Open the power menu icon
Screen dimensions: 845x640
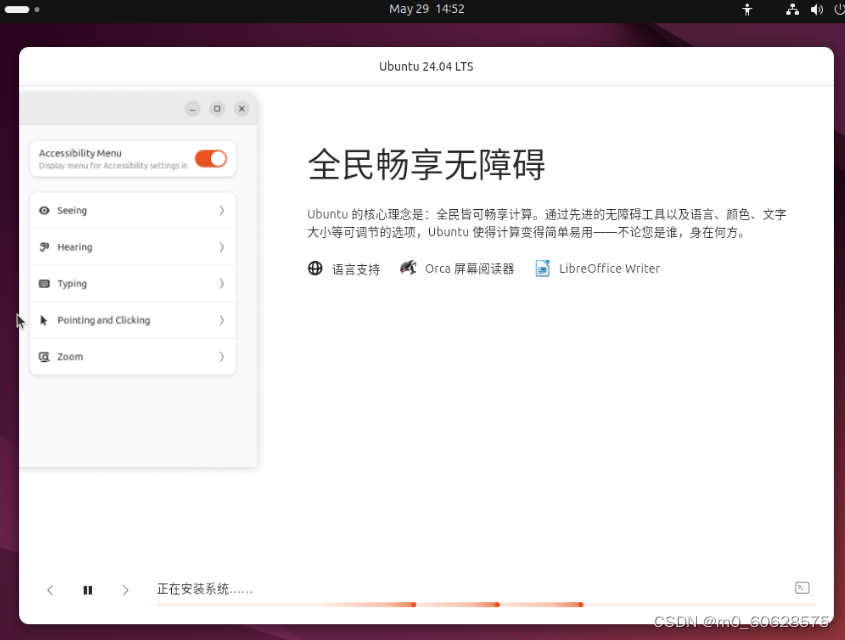tap(839, 9)
